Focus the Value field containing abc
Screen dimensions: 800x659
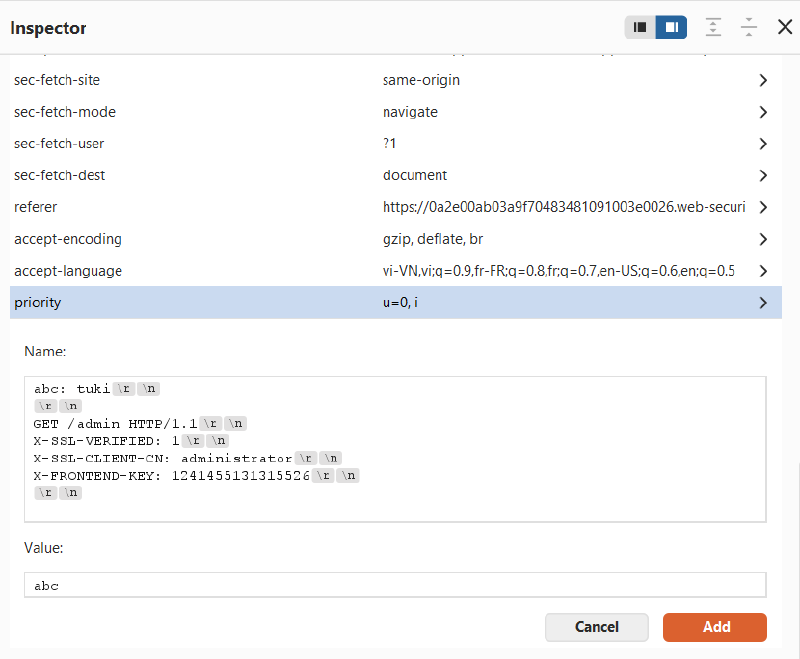tap(395, 585)
